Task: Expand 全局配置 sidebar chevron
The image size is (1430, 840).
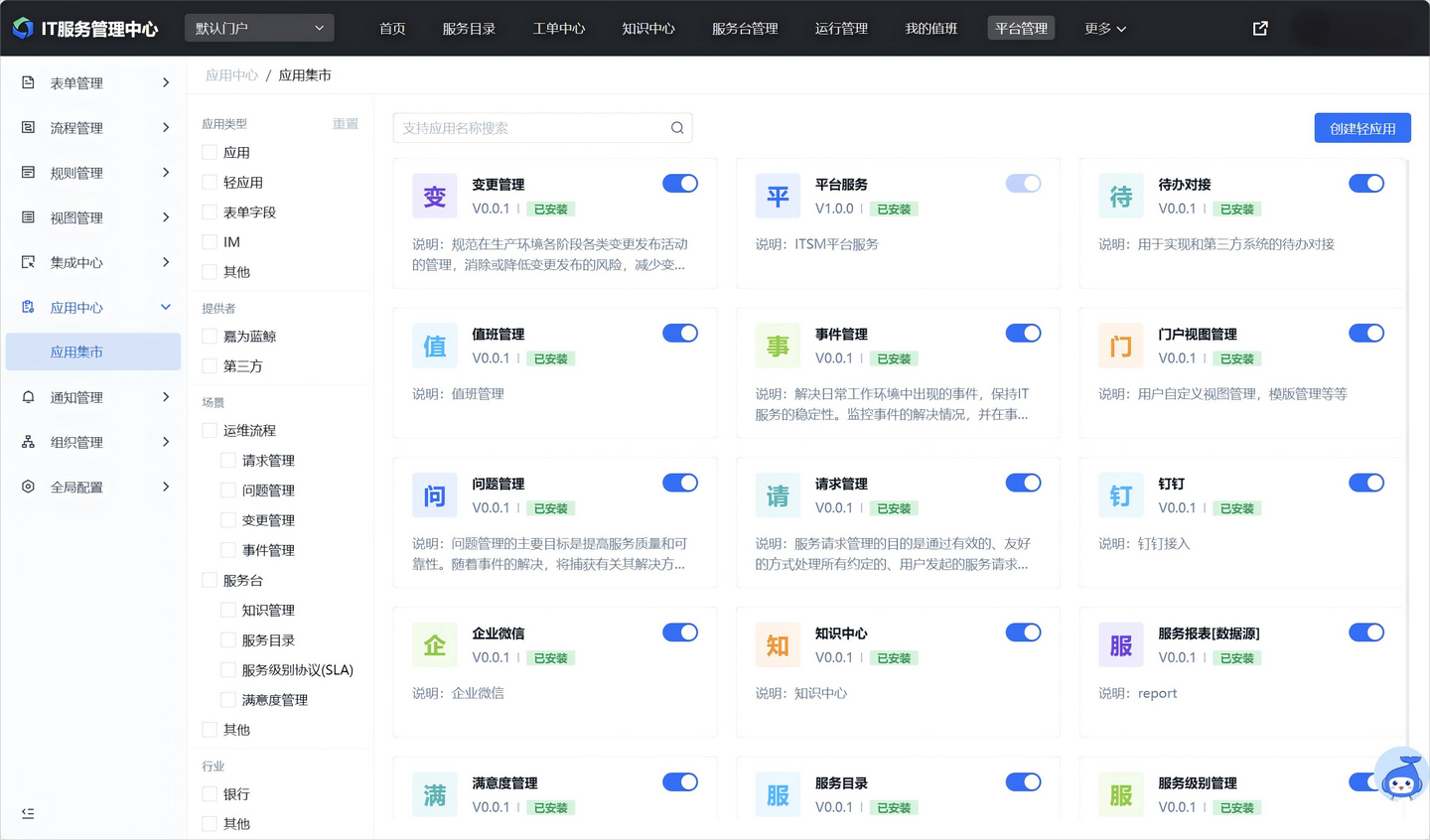Action: pos(166,487)
